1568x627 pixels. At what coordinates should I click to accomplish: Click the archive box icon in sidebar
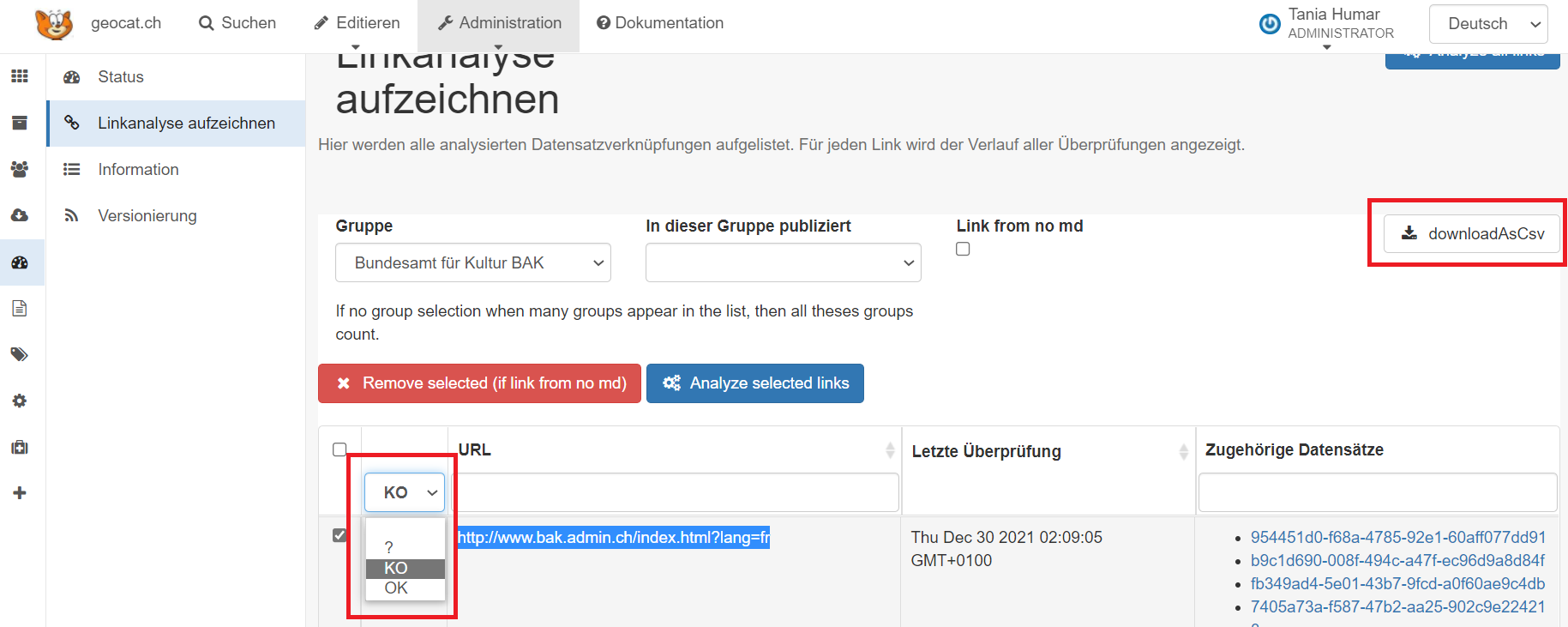coord(20,123)
